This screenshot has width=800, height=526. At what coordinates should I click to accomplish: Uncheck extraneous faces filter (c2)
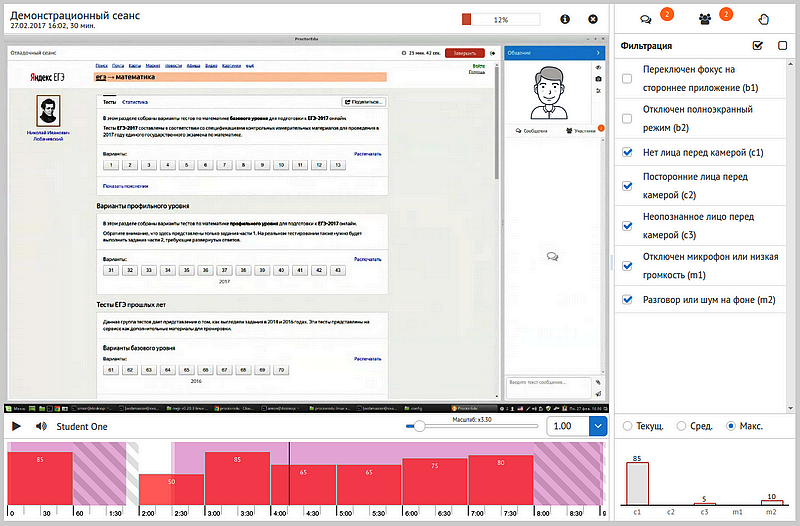(628, 186)
